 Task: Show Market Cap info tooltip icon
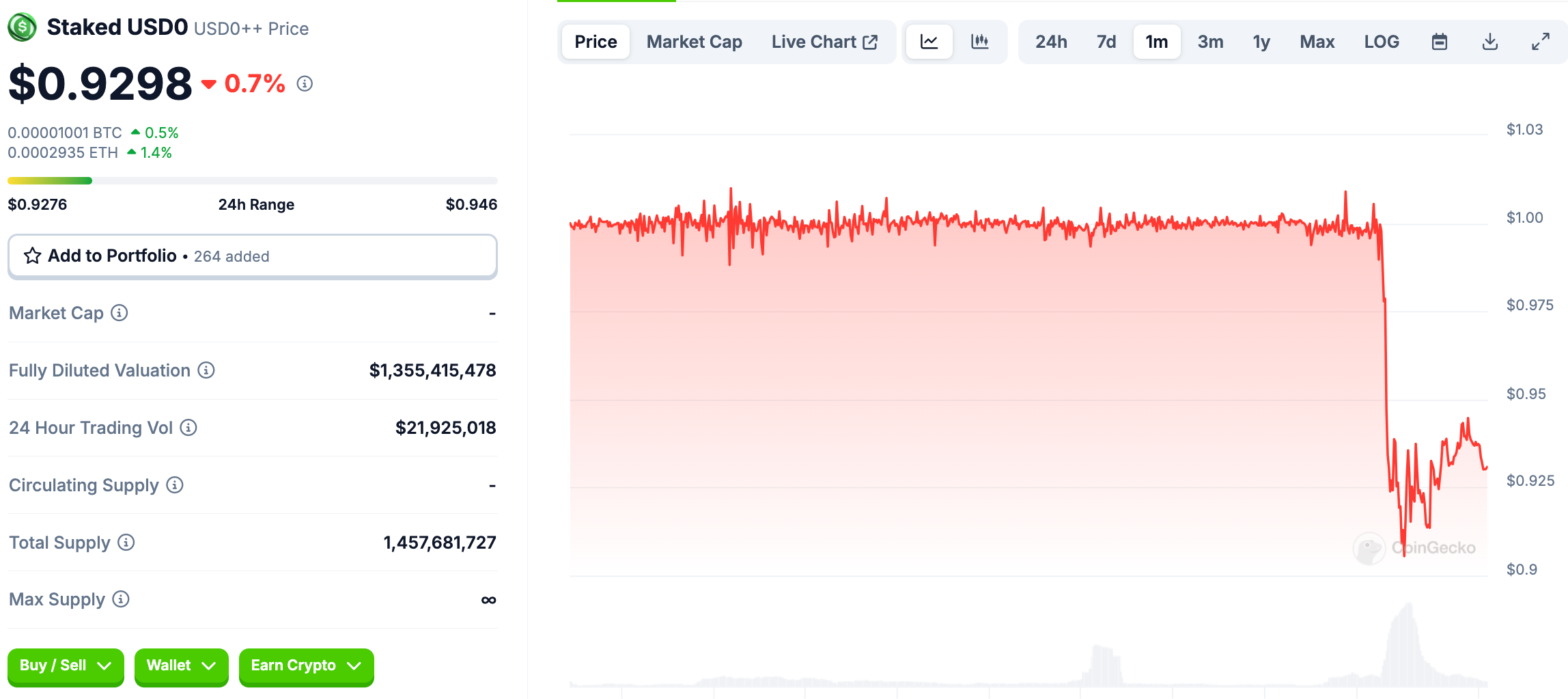pyautogui.click(x=120, y=313)
